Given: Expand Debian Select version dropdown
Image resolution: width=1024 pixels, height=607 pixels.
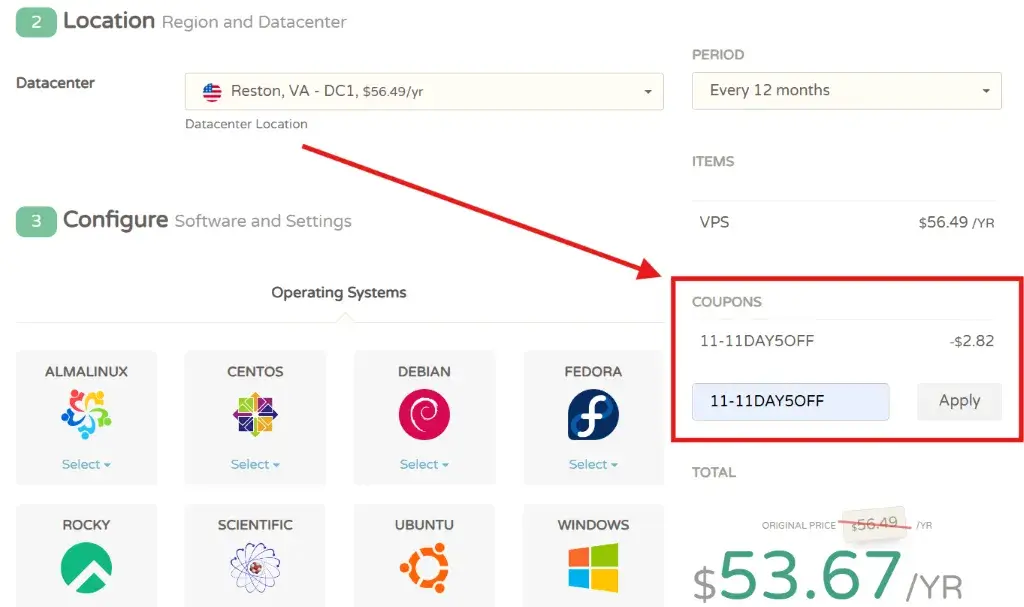Looking at the screenshot, I should click(424, 464).
